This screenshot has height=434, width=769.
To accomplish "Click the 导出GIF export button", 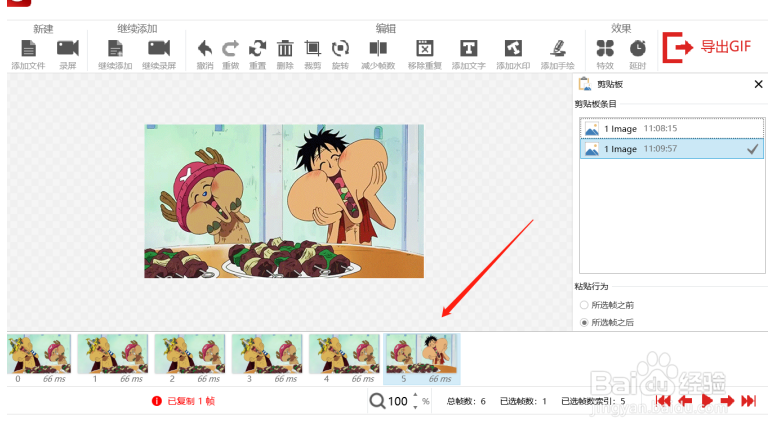I will tap(707, 47).
